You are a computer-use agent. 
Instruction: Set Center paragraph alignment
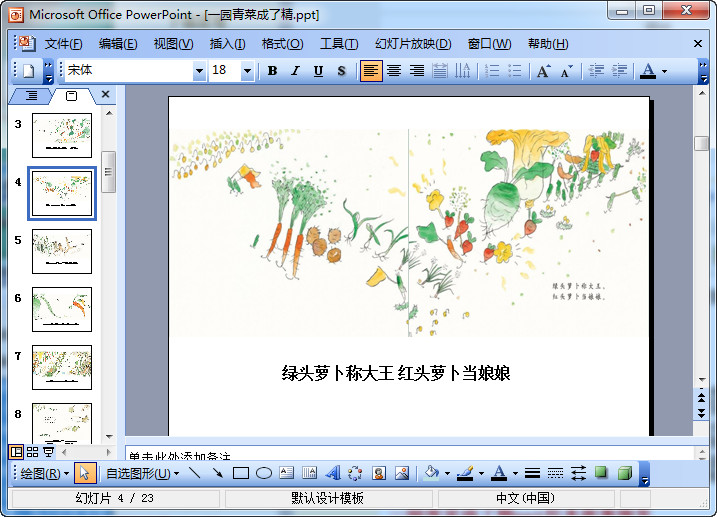394,71
